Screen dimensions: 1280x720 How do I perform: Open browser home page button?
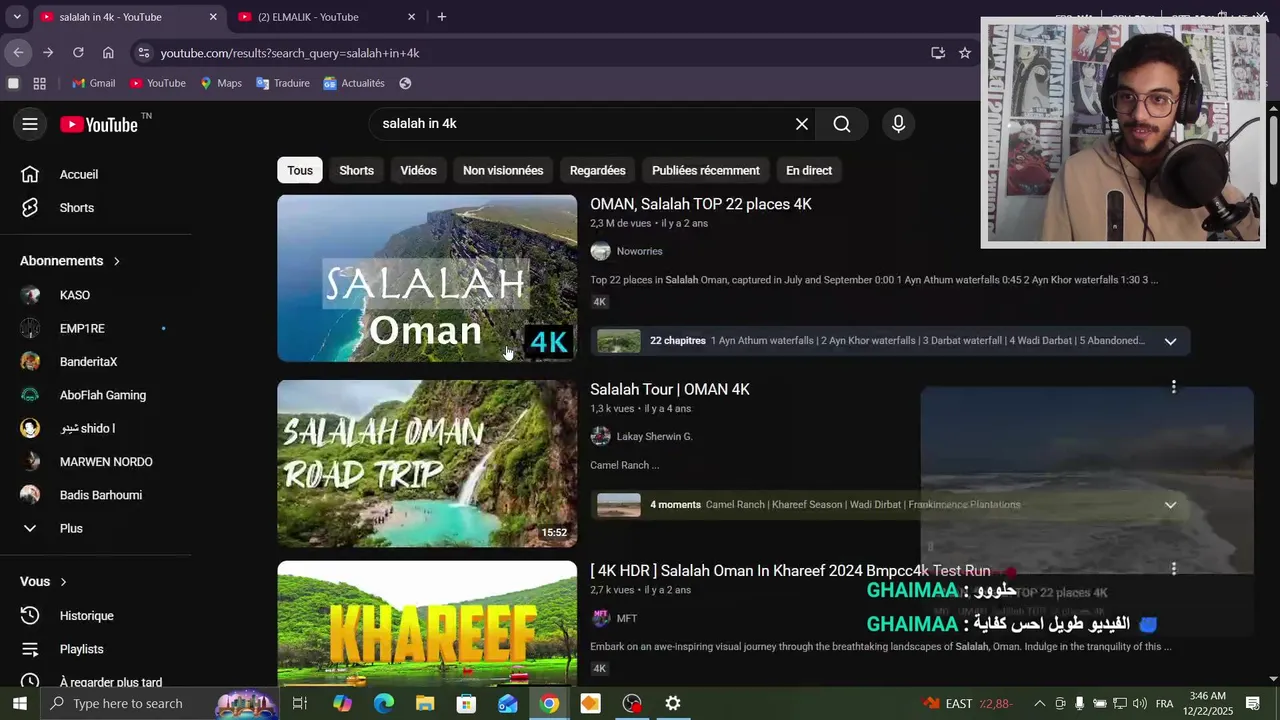tap(108, 53)
